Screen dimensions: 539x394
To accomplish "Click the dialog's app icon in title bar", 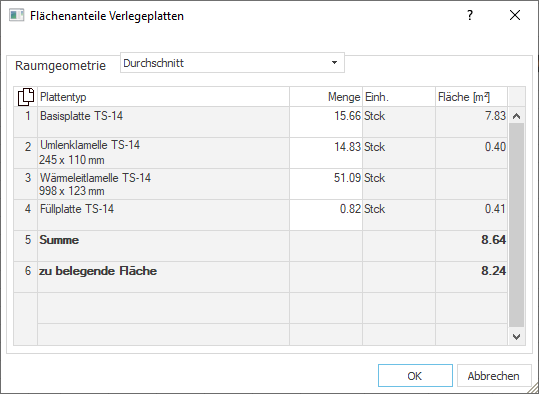I will click(16, 15).
